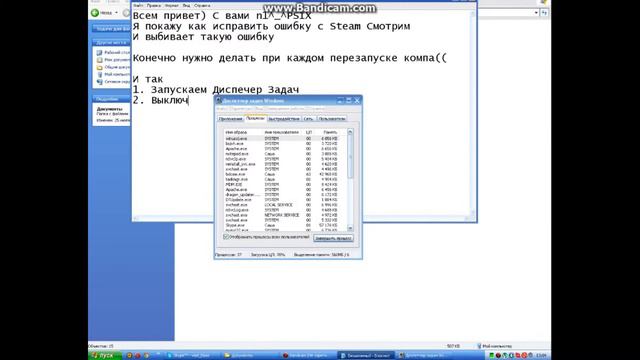
Task: Open Notepad Правка menu
Action: 153,6
